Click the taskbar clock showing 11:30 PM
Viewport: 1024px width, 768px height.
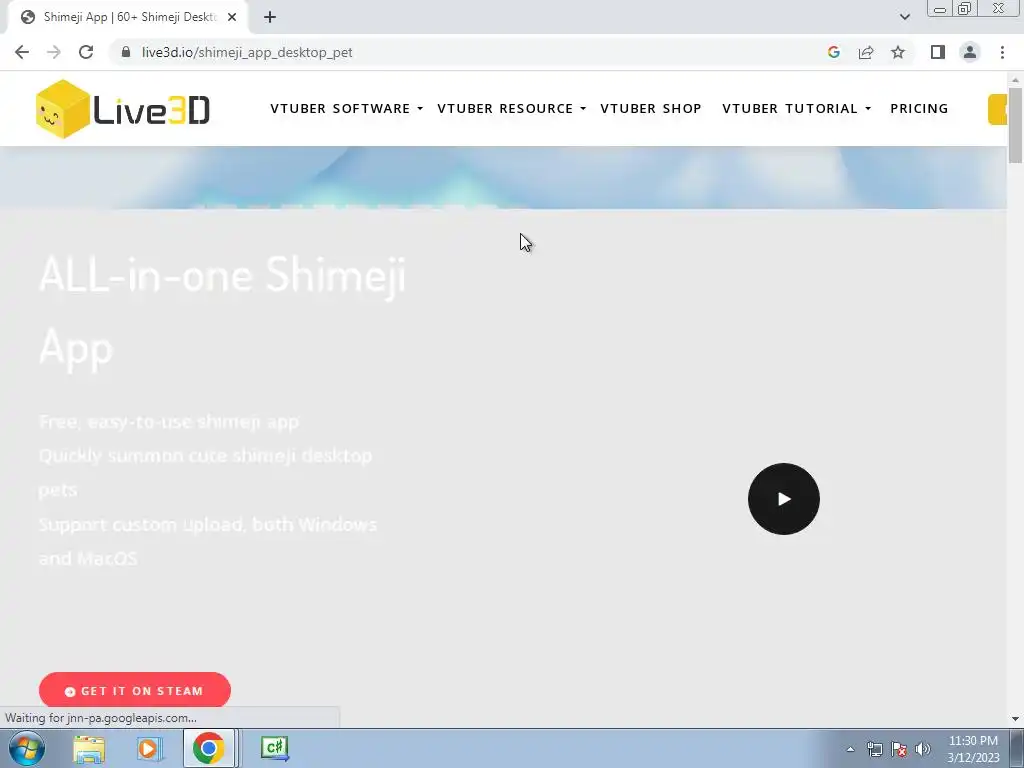pyautogui.click(x=973, y=749)
